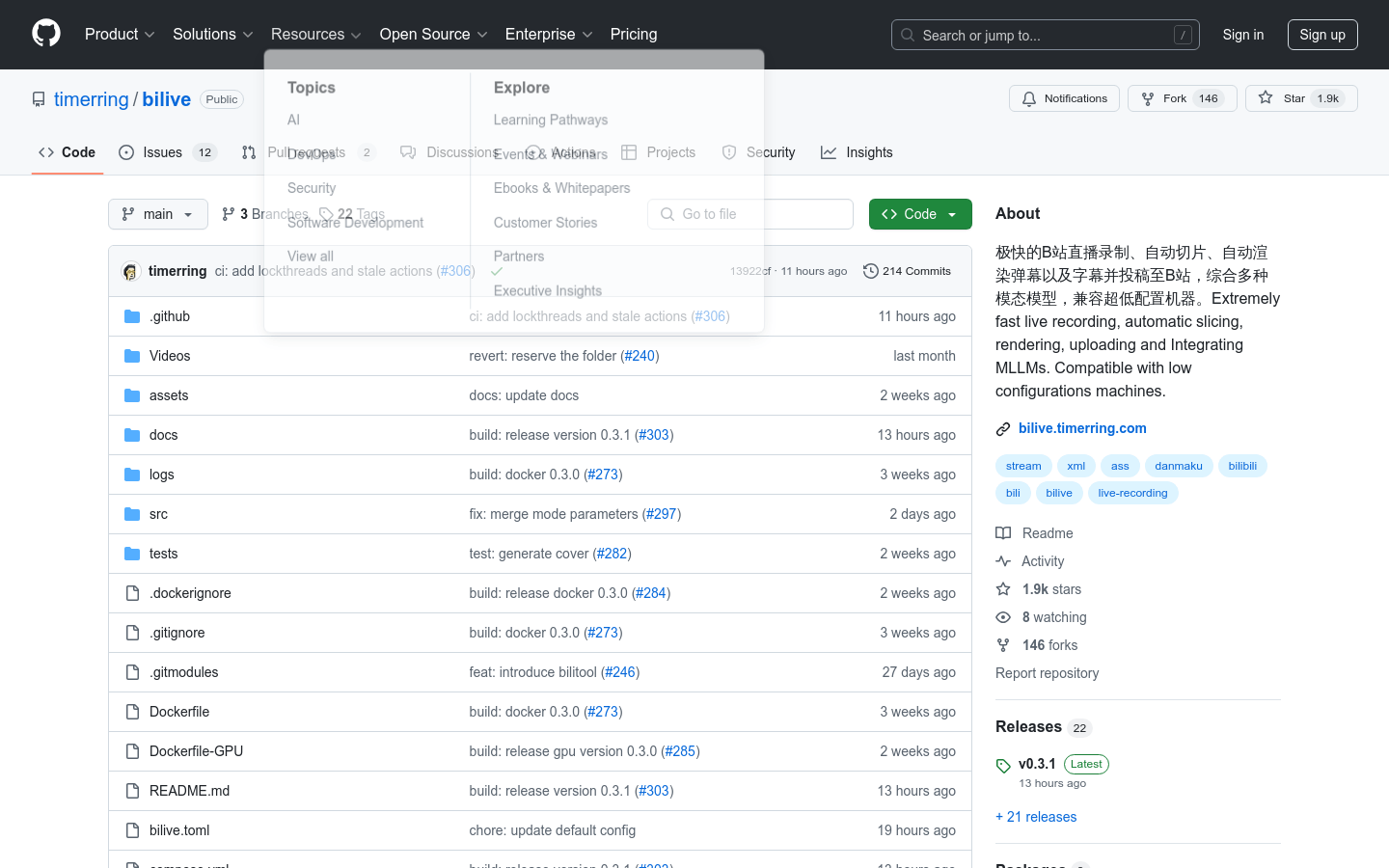Open the Product menu
Image resolution: width=1389 pixels, height=868 pixels.
(x=120, y=34)
